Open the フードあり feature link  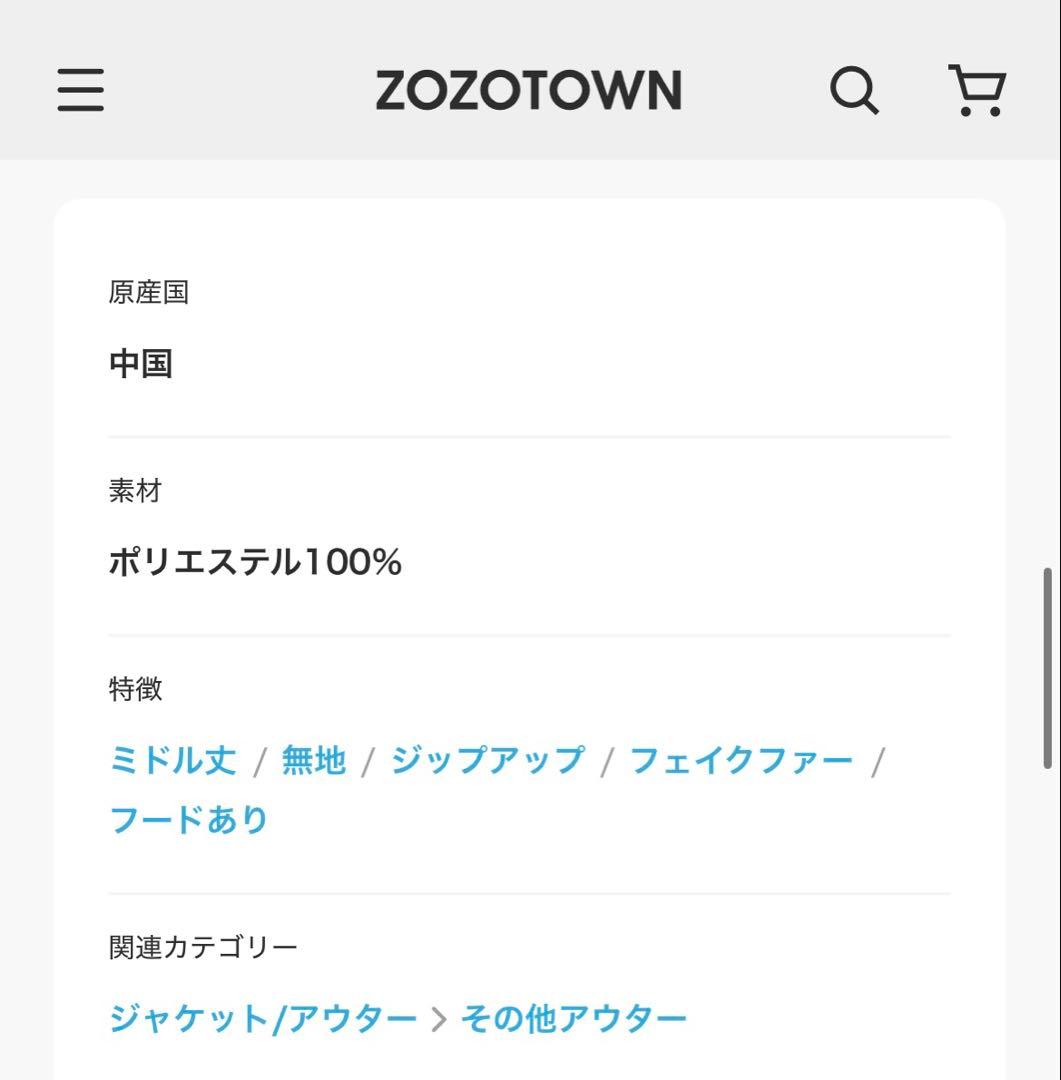click(x=188, y=820)
